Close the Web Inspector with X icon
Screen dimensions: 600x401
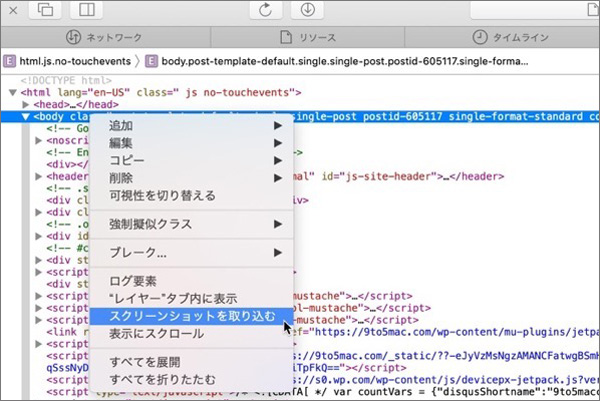click(12, 9)
